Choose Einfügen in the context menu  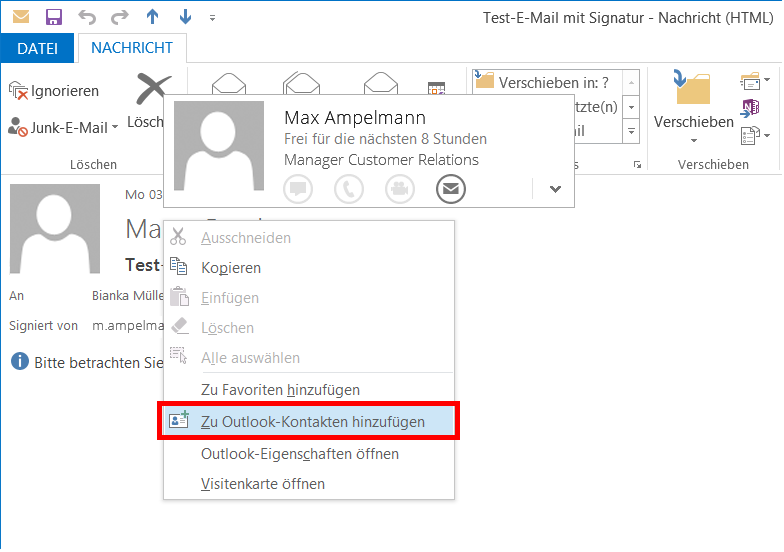[309, 298]
